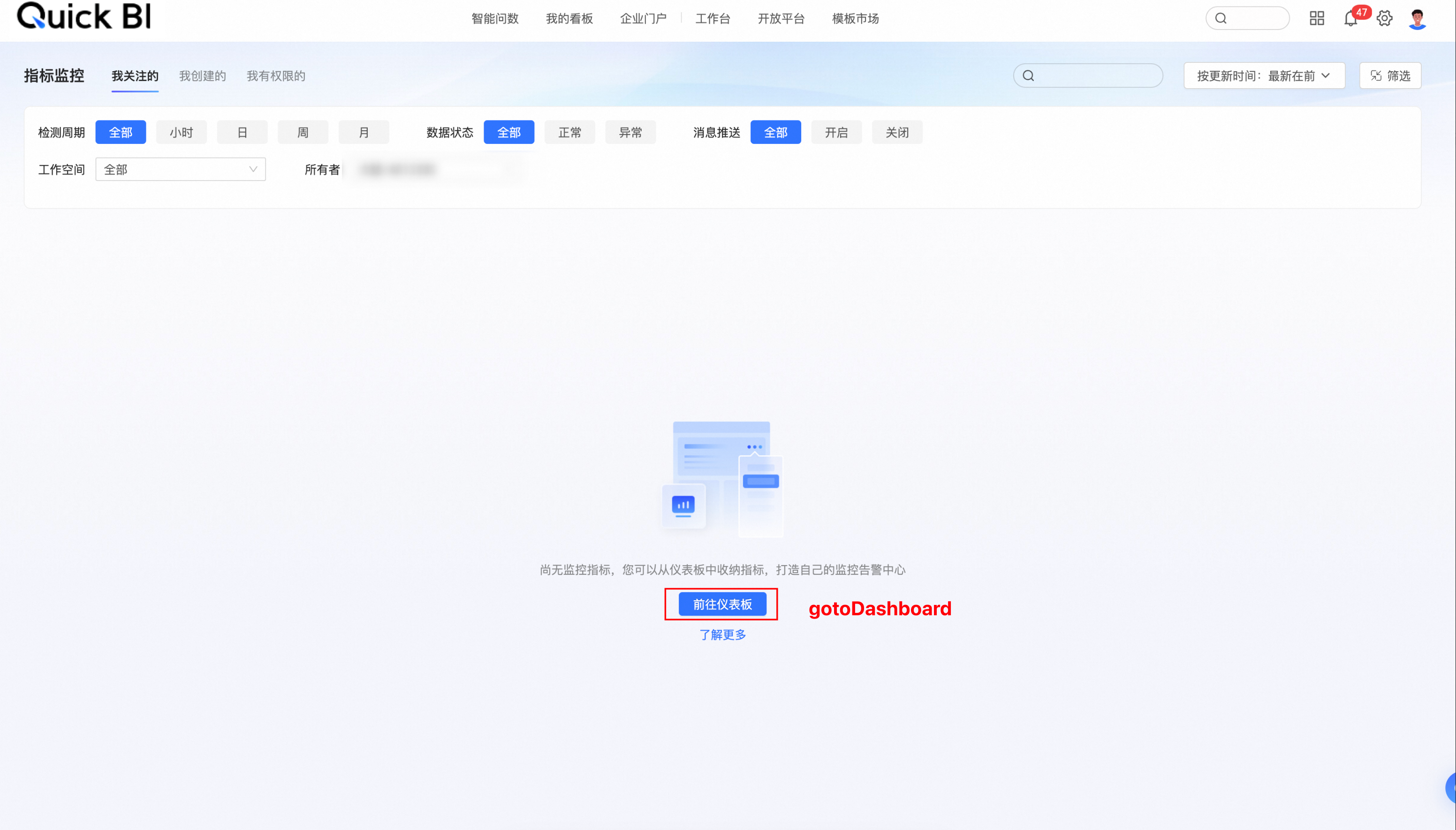Select 月 detection period

coord(364,132)
